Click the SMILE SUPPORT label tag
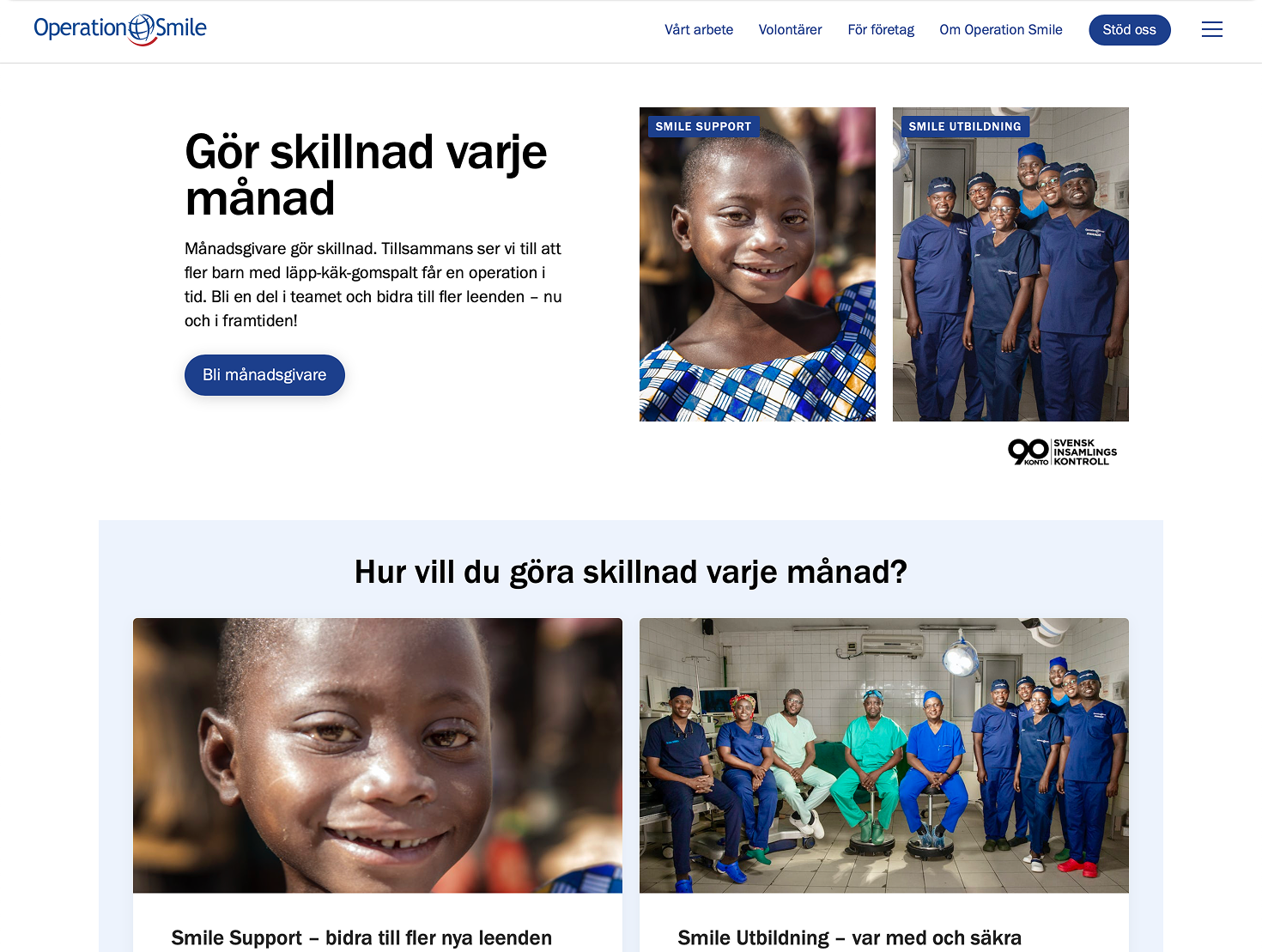Screen dimensions: 1262x952 pyautogui.click(x=703, y=126)
